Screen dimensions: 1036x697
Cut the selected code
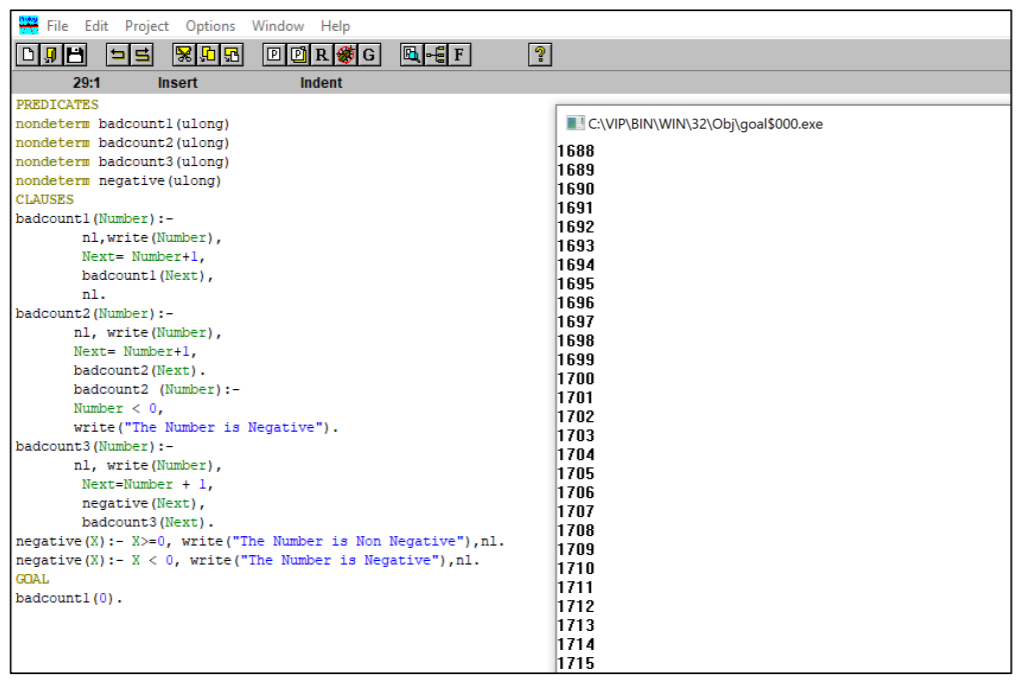(185, 54)
